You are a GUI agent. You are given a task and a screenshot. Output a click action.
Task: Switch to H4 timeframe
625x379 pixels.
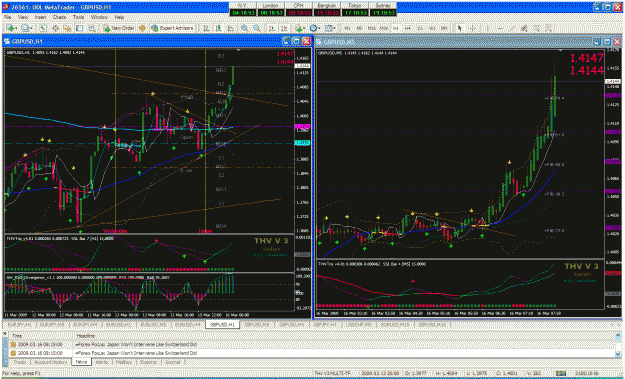[x=408, y=28]
